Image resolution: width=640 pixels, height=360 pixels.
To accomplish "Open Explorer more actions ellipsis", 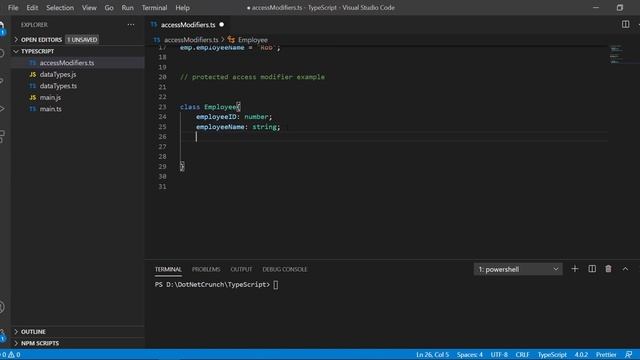I will [131, 25].
